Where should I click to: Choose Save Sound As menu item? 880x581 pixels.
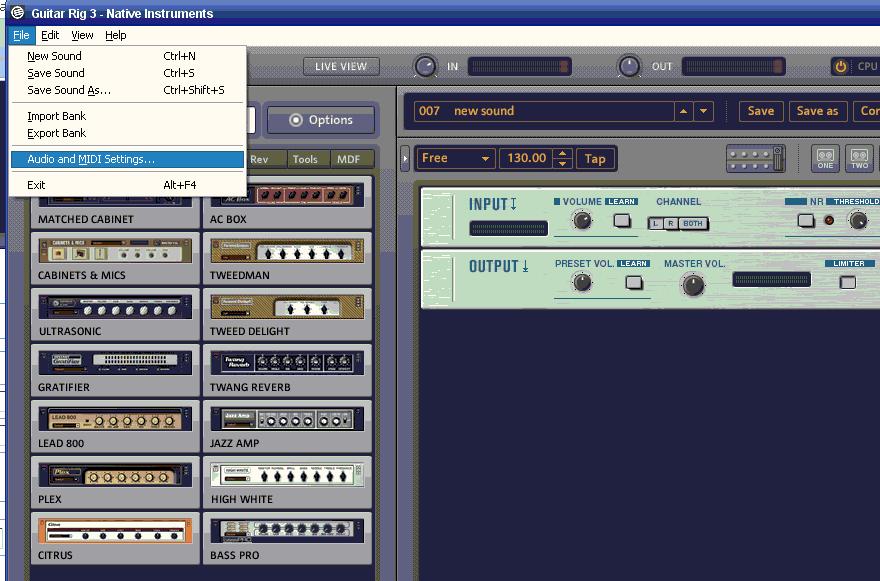coord(127,90)
